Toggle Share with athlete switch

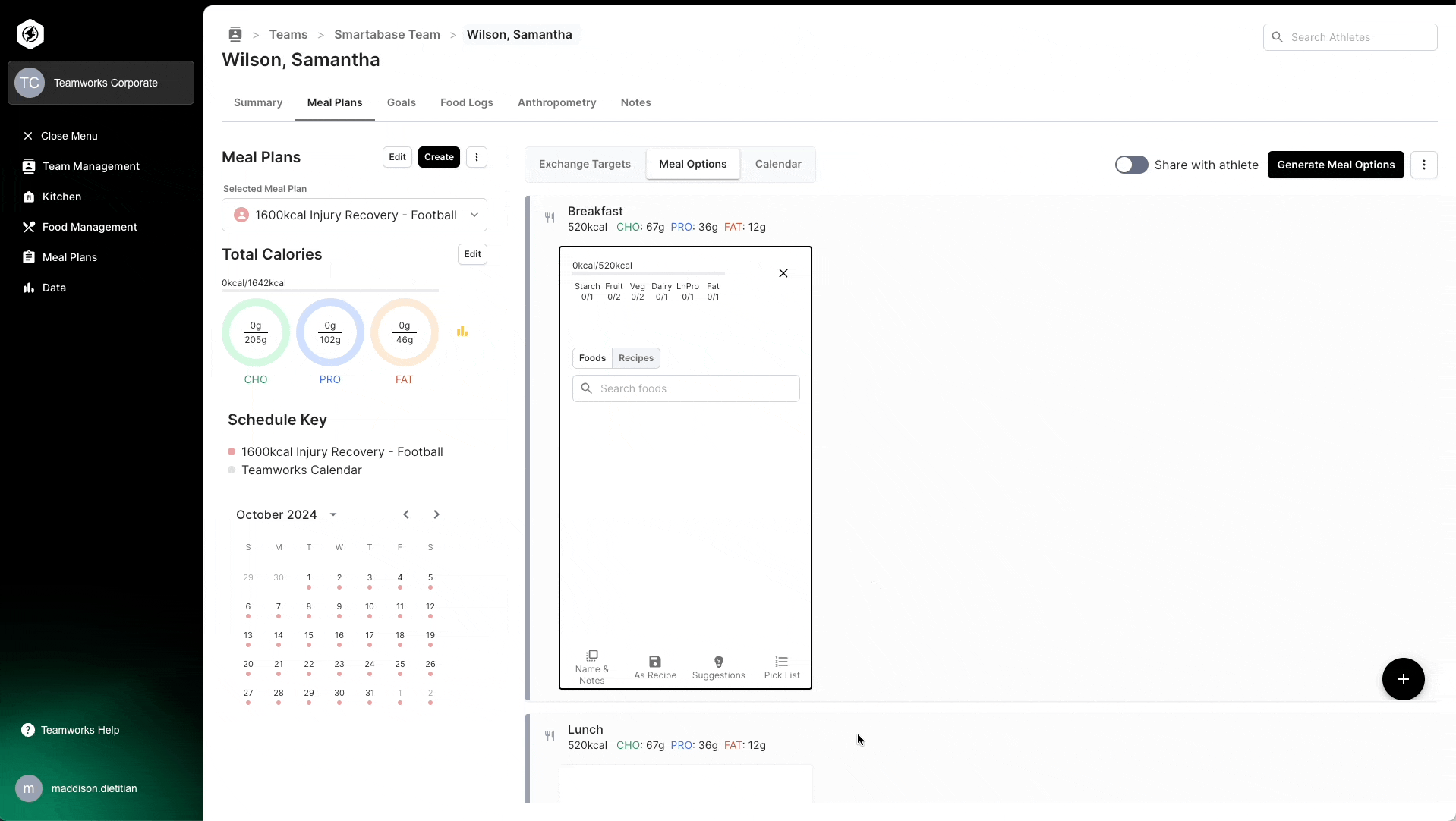(1131, 165)
